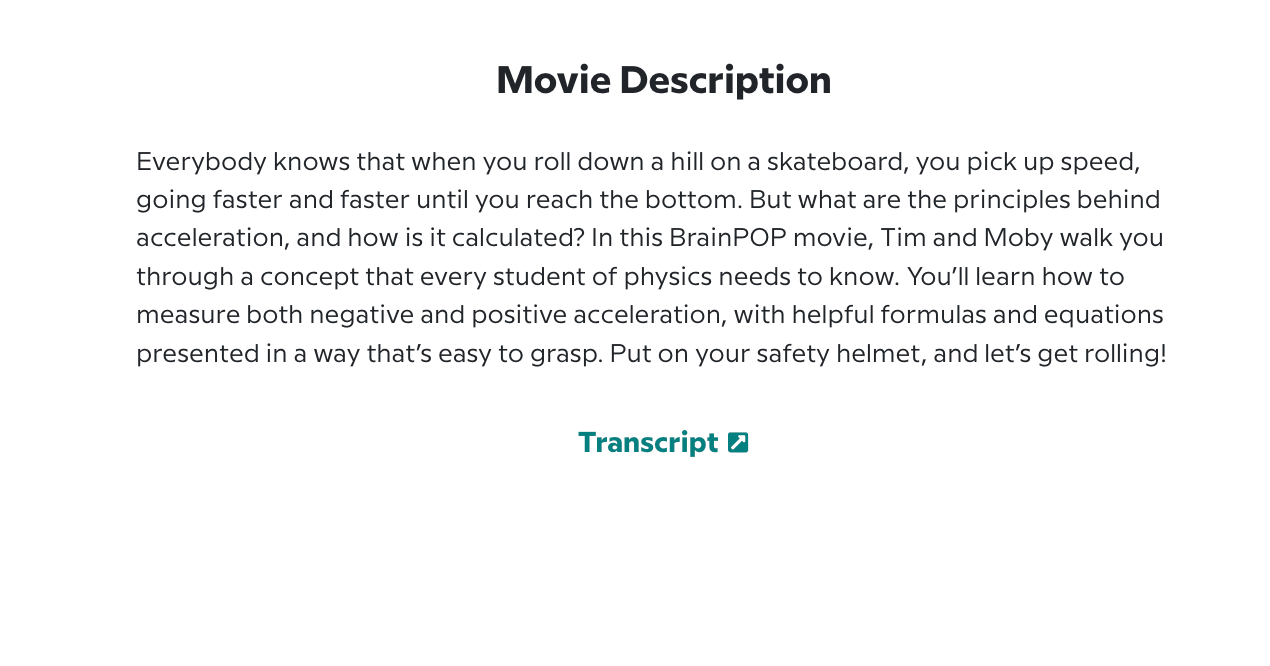Click the word "equations" in the description
This screenshot has height=666, width=1270.
pos(1104,315)
